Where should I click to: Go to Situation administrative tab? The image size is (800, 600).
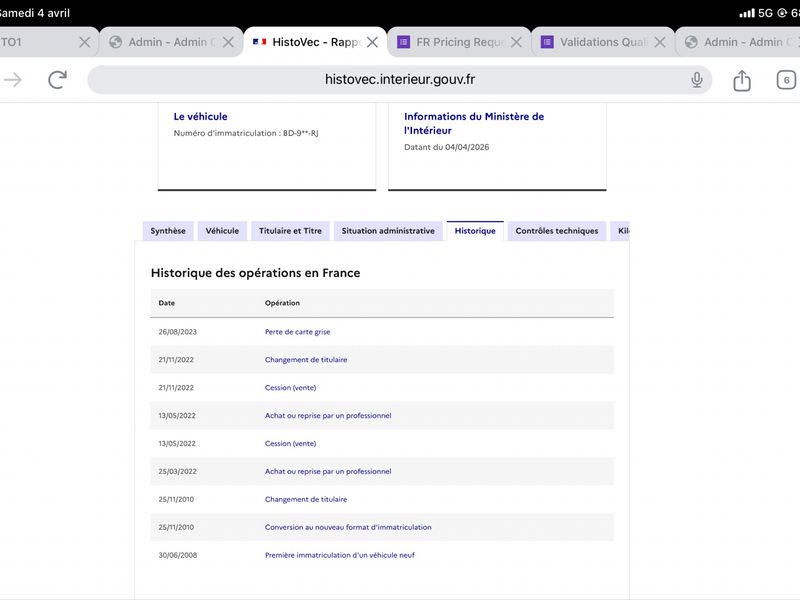[x=388, y=231]
